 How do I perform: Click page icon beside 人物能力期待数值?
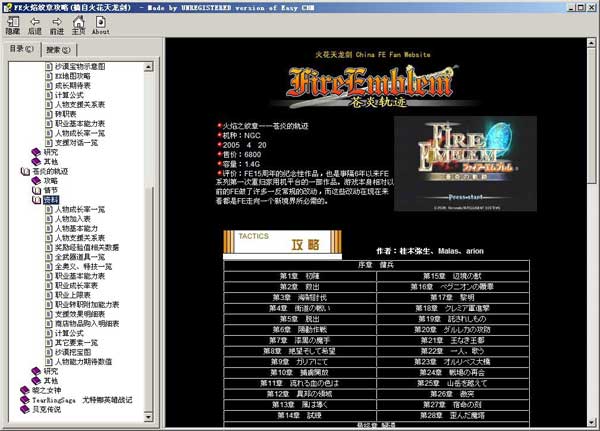(49, 361)
